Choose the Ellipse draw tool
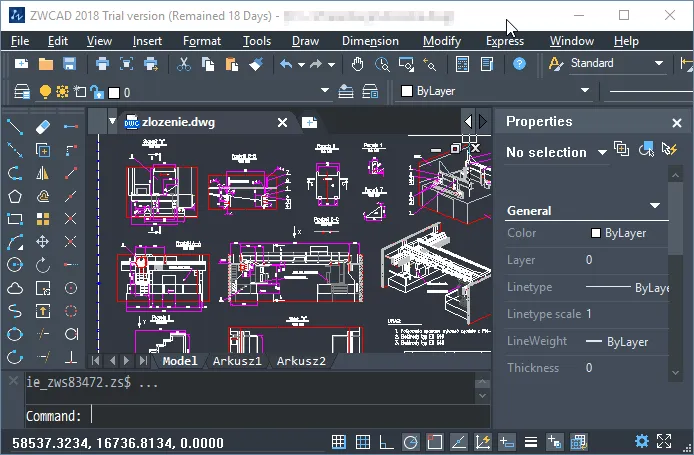 15,334
